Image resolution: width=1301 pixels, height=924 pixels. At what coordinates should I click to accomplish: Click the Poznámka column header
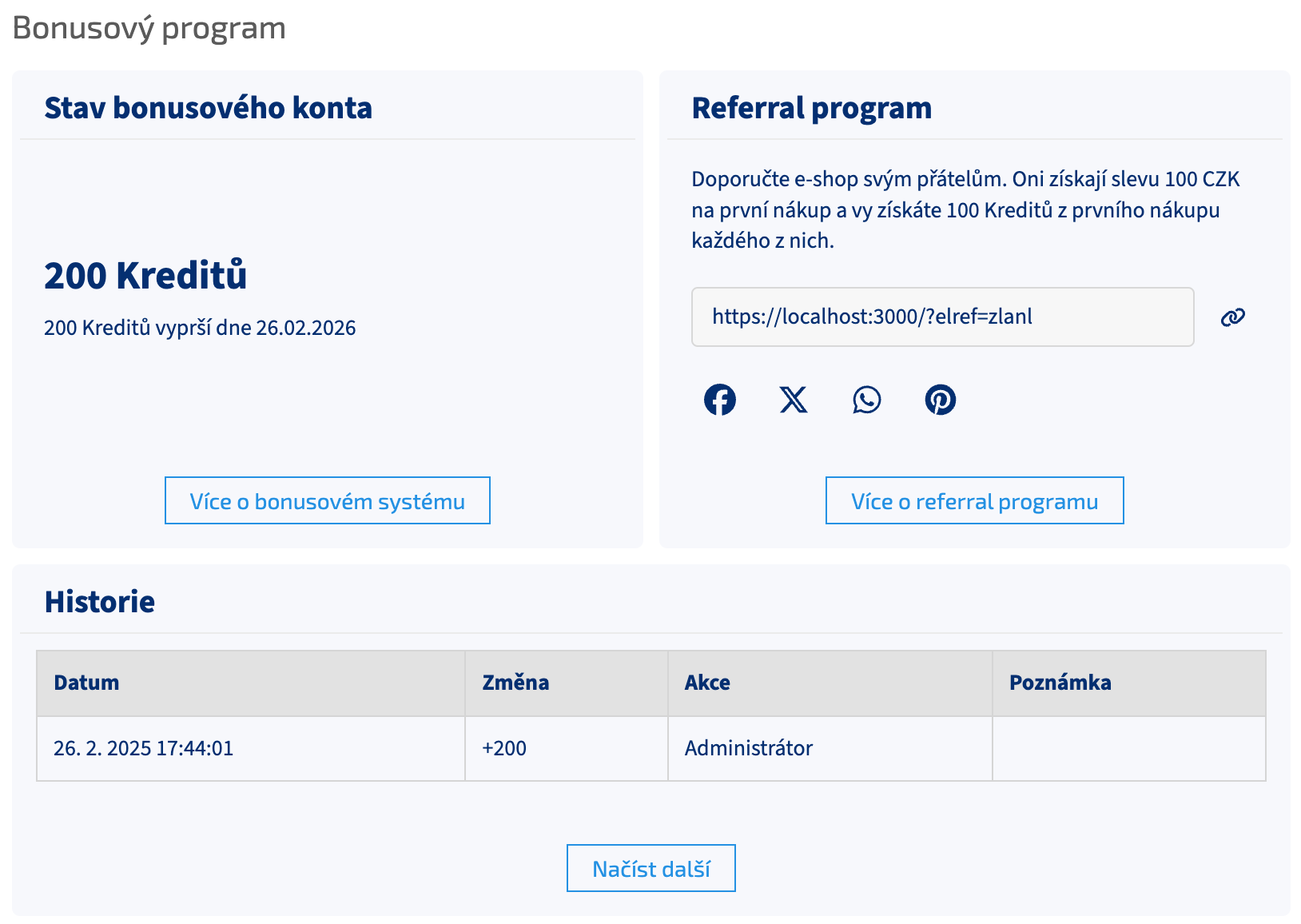1060,683
